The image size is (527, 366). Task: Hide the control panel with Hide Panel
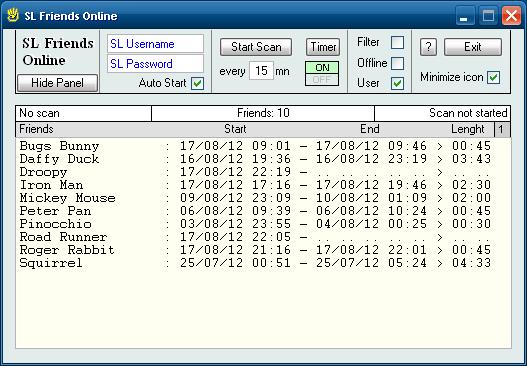coord(57,83)
